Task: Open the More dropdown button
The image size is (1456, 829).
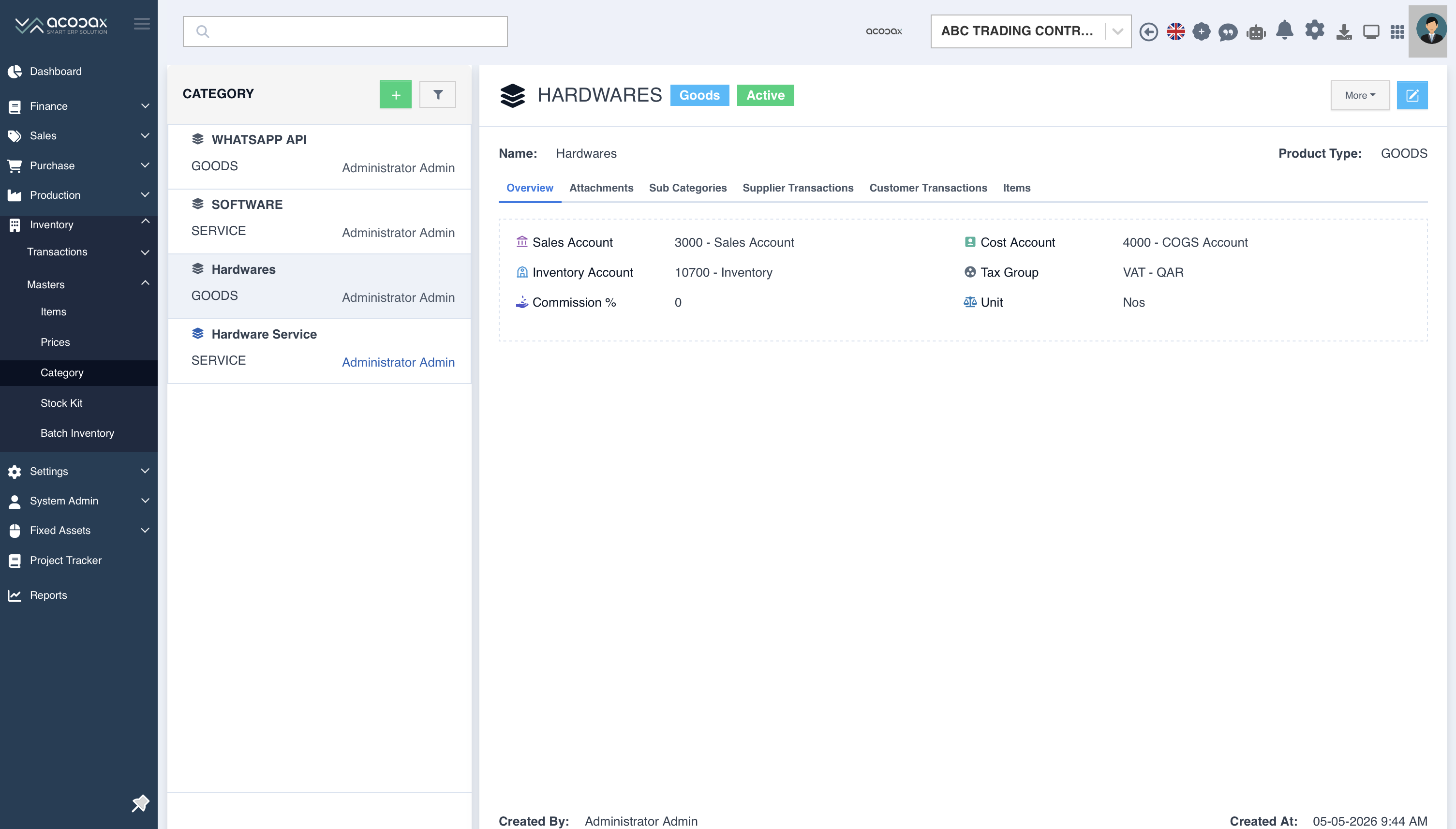Action: coord(1360,95)
